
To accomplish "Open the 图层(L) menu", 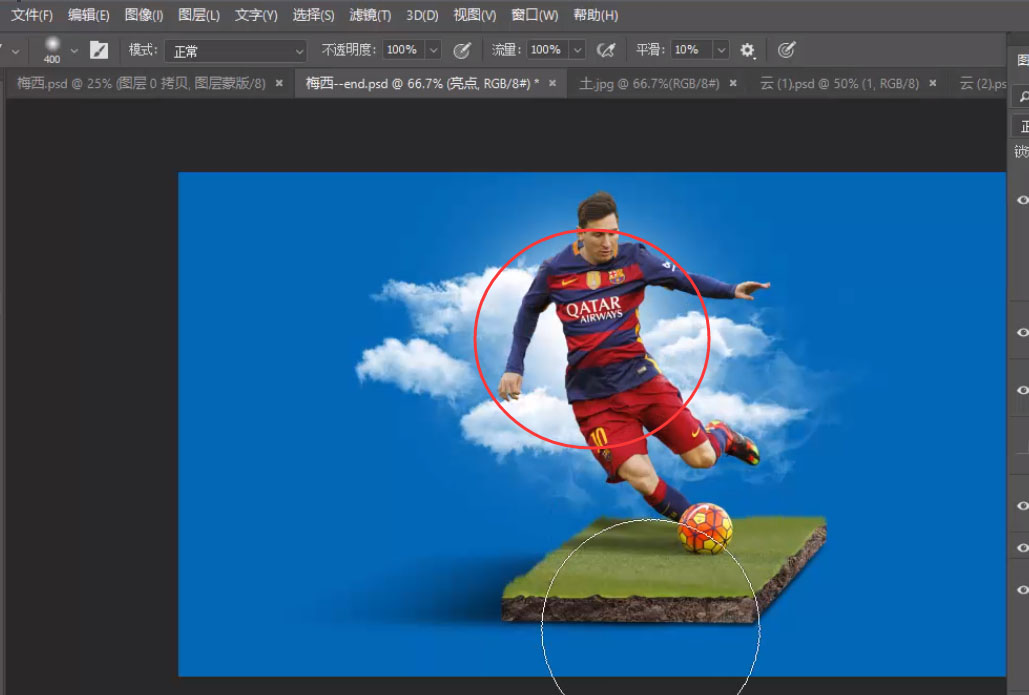I will click(199, 14).
